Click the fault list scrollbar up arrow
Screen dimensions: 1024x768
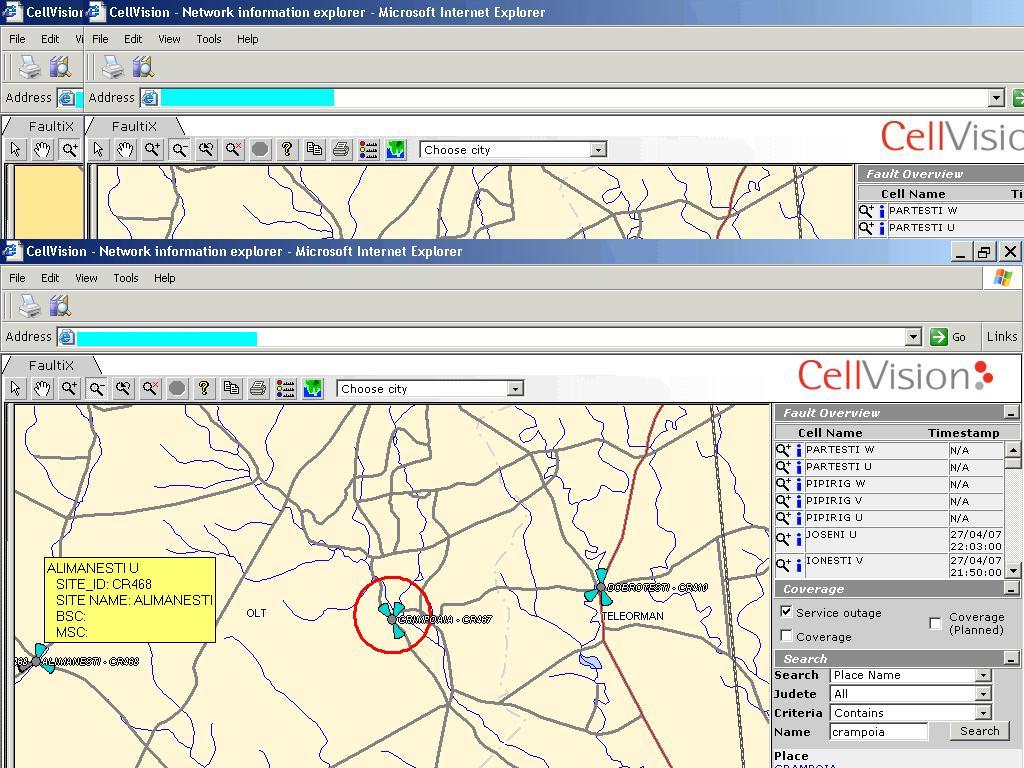[x=1013, y=450]
